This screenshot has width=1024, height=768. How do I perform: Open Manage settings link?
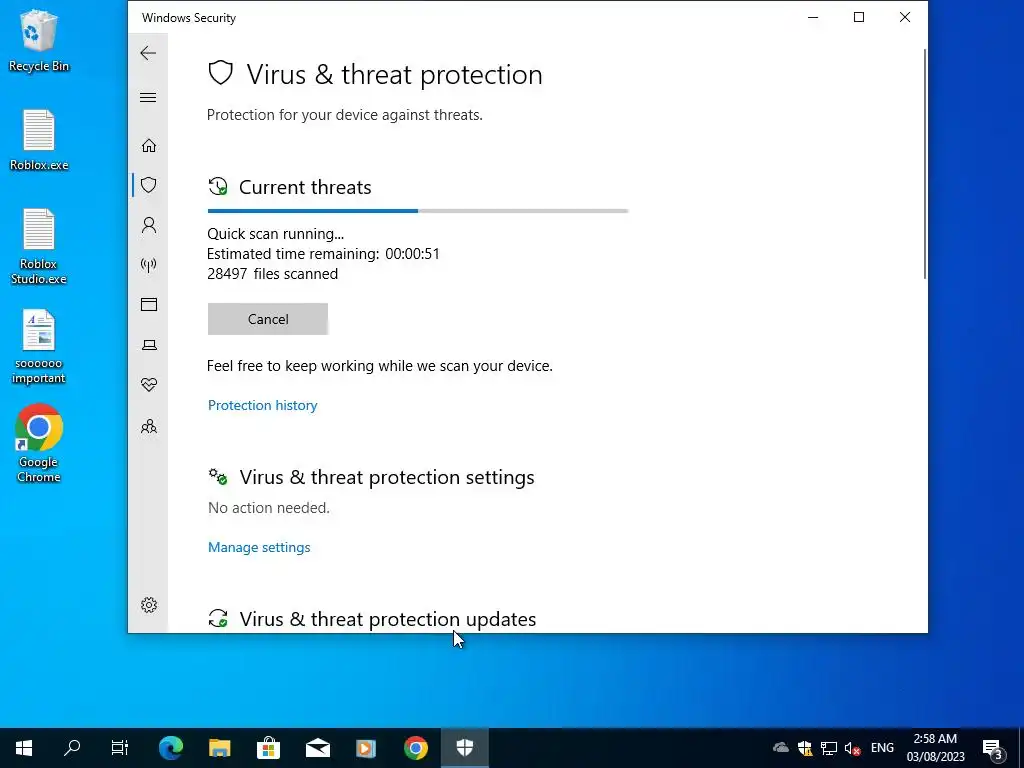click(259, 547)
